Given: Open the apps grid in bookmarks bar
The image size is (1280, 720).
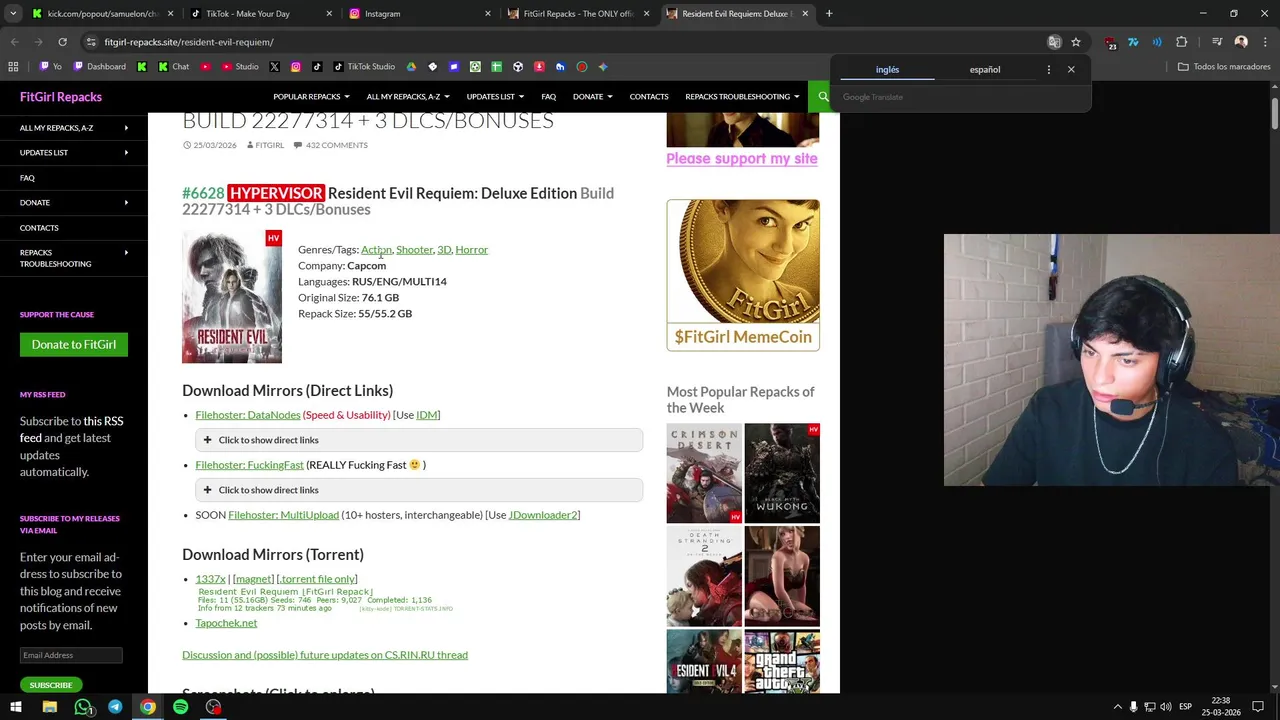Looking at the screenshot, I should 13,67.
